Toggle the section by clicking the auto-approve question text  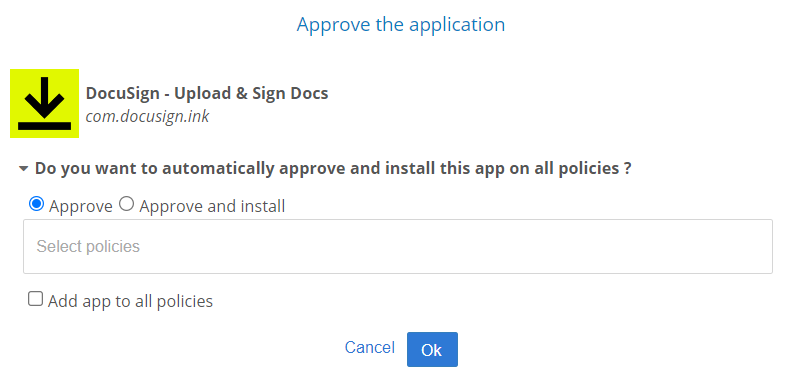tap(333, 168)
